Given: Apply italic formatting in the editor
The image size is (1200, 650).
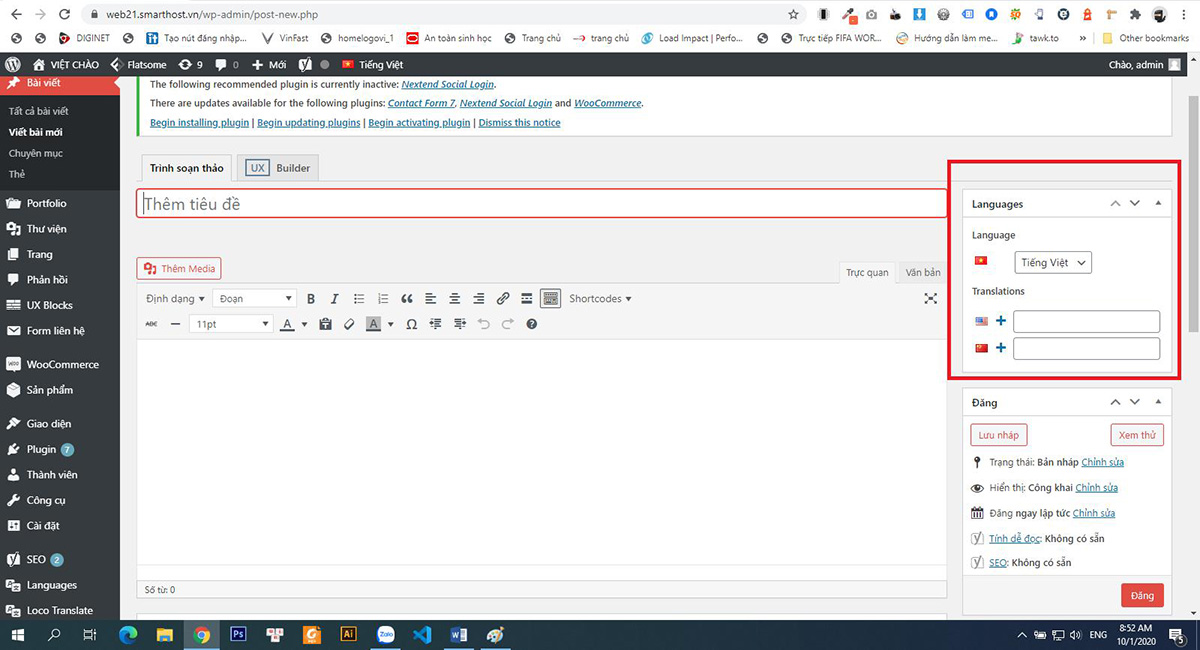Looking at the screenshot, I should point(334,298).
